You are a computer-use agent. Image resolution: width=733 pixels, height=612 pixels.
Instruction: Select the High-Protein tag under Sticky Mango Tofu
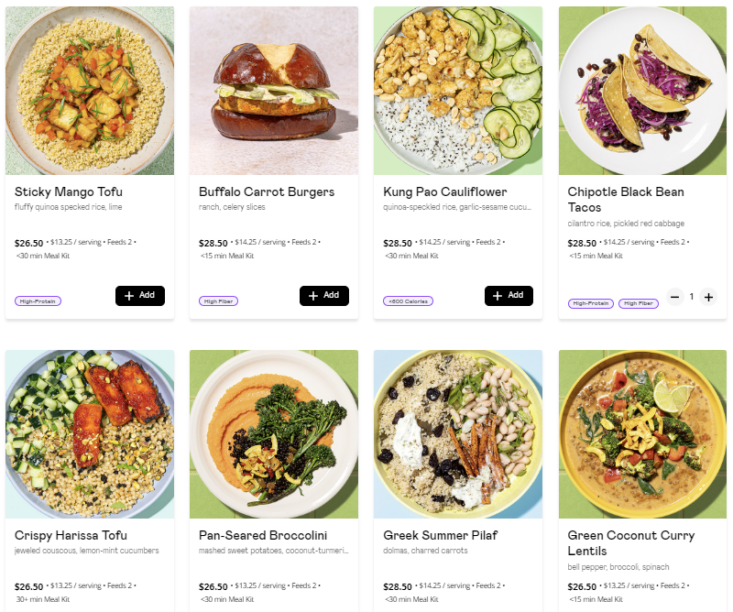coord(38,302)
